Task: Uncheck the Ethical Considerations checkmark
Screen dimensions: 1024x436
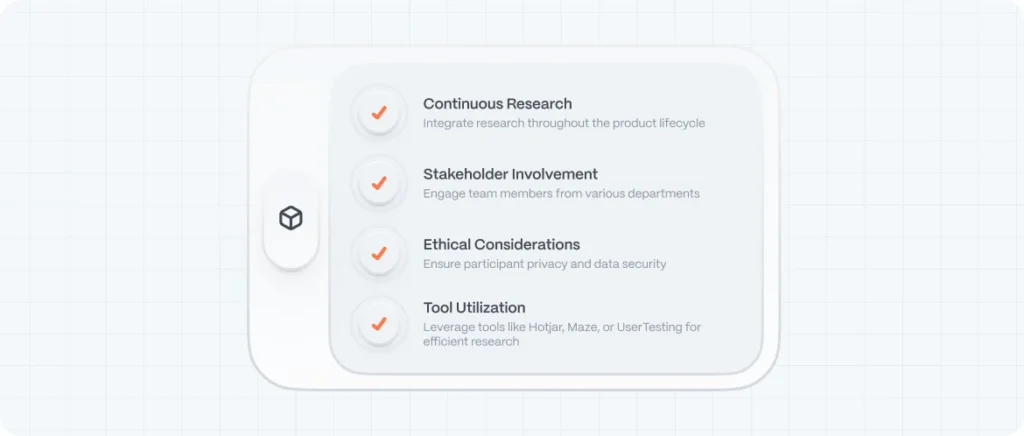Action: pos(379,254)
